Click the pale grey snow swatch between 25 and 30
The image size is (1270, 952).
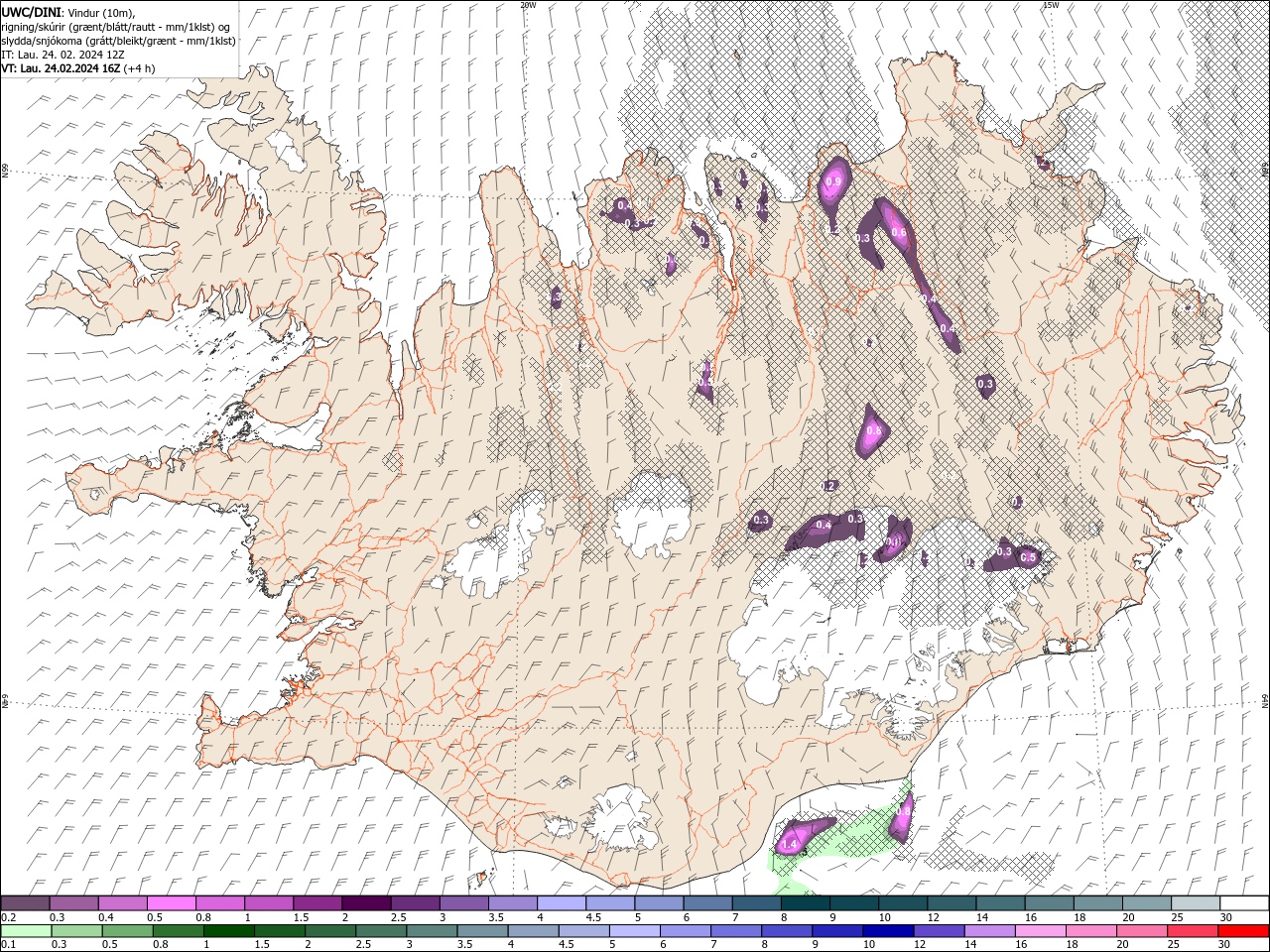[1195, 903]
